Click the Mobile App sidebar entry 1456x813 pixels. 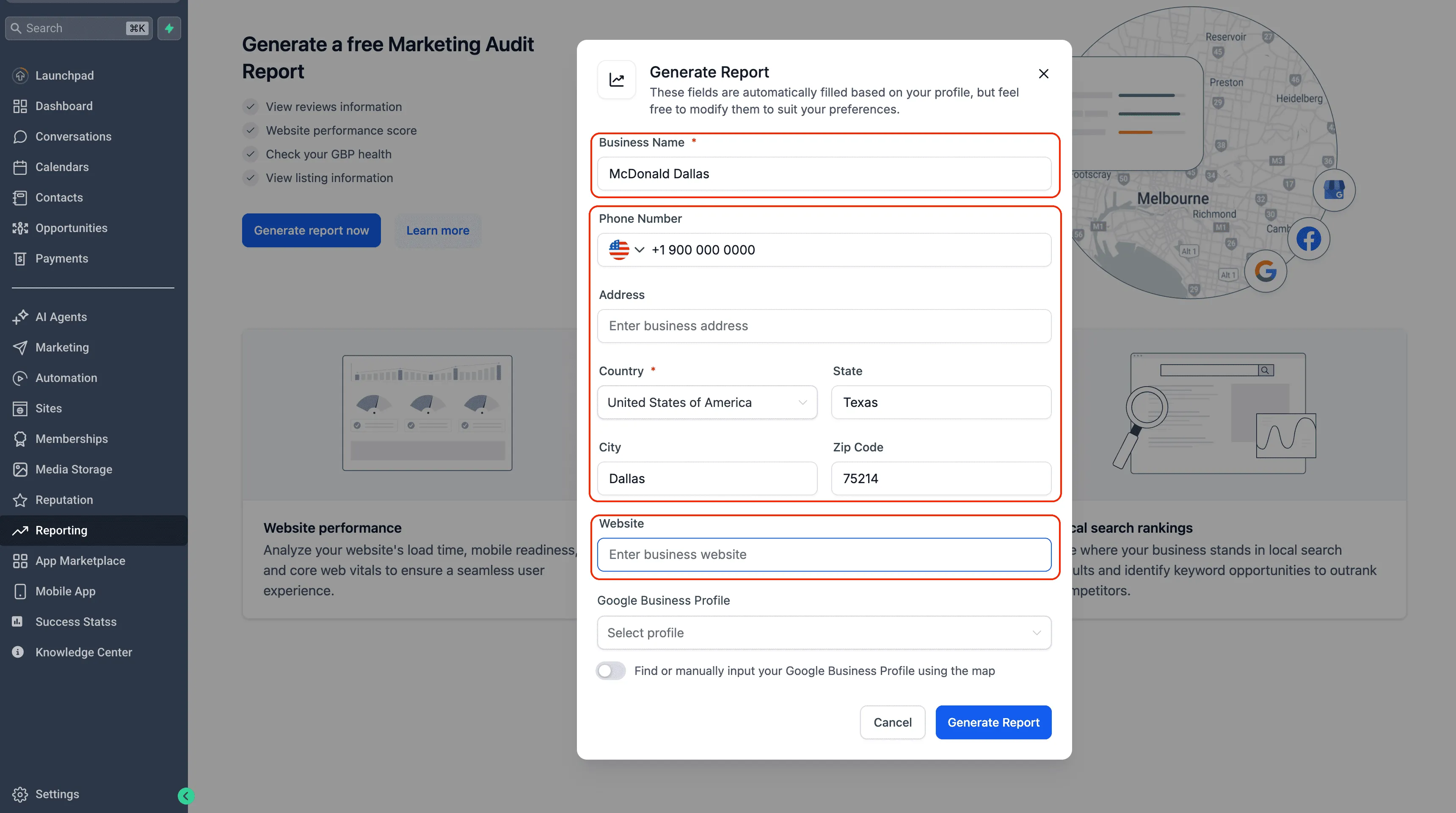(x=65, y=592)
